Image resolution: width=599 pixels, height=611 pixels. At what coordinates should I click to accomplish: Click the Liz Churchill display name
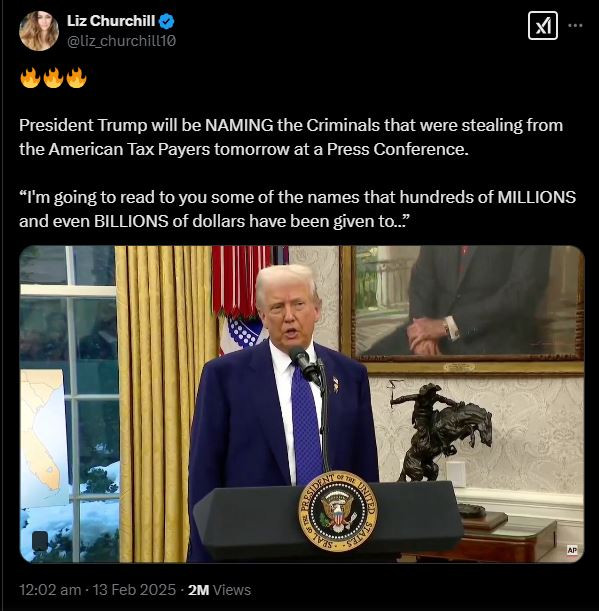click(x=111, y=21)
